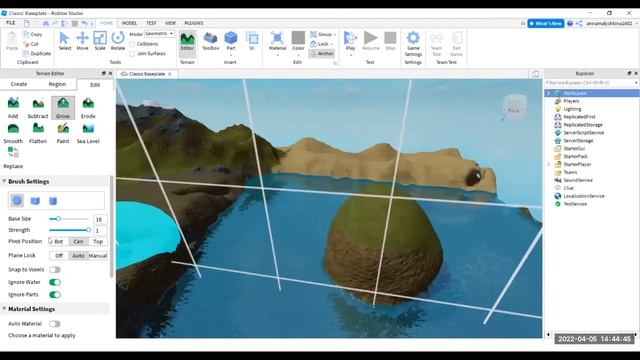Activate the Move tool in ribbon
The height and width of the screenshot is (360, 640).
82,41
